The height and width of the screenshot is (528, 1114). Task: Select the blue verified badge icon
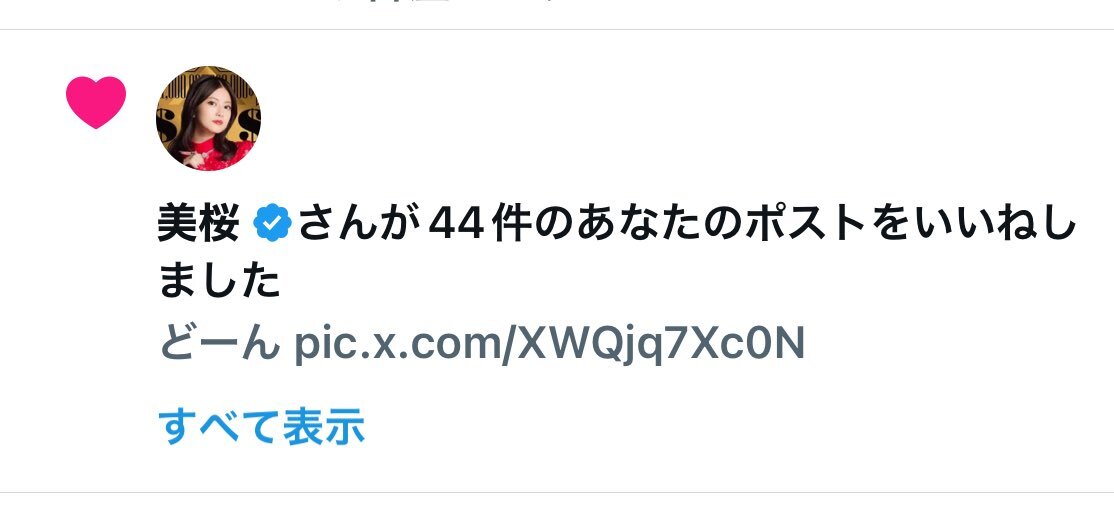(274, 222)
